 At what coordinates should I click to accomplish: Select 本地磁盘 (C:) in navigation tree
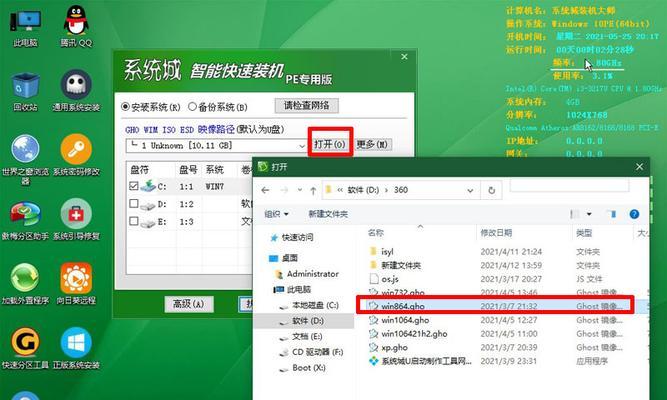click(x=315, y=305)
